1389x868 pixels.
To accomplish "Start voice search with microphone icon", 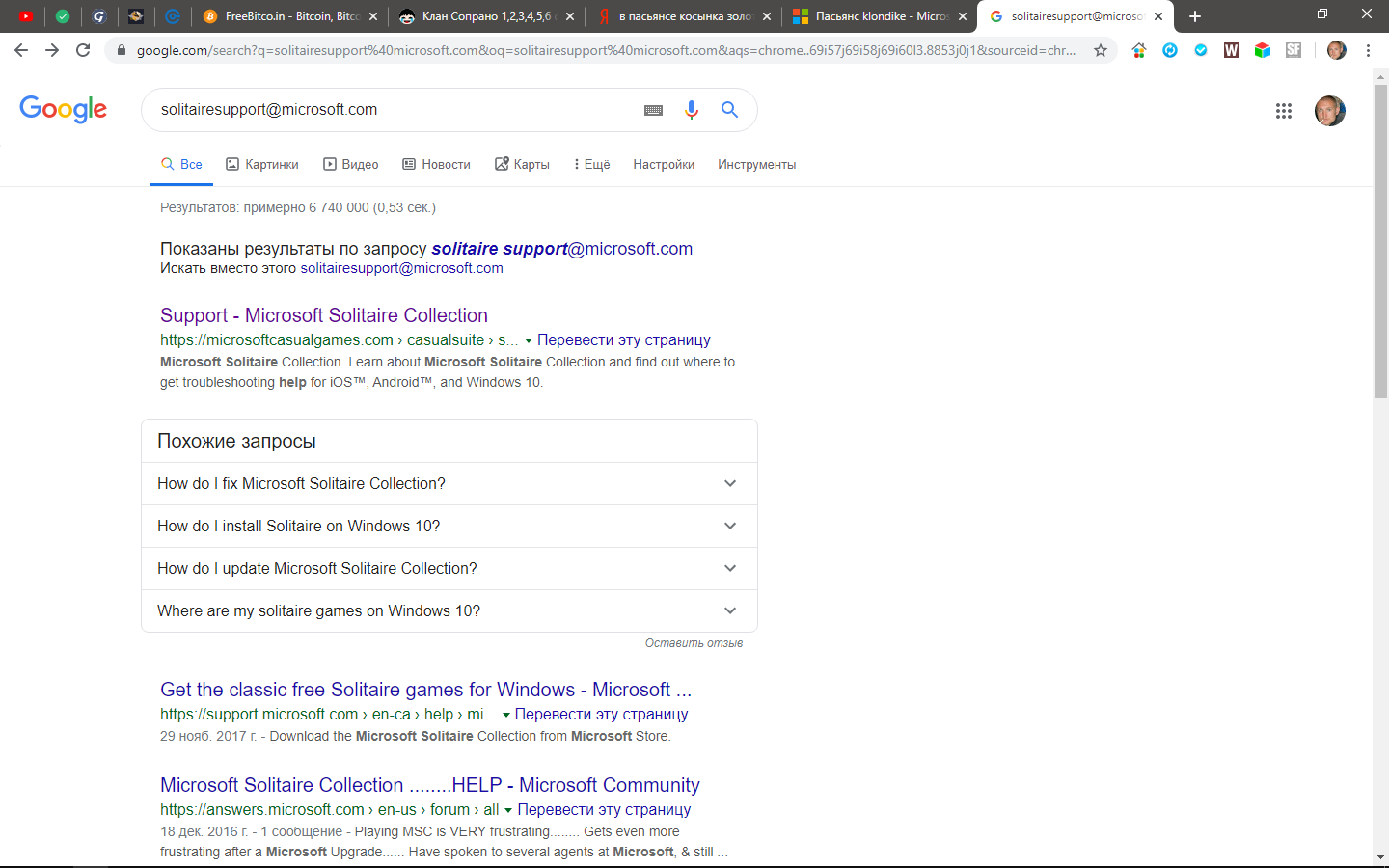I will tap(691, 110).
